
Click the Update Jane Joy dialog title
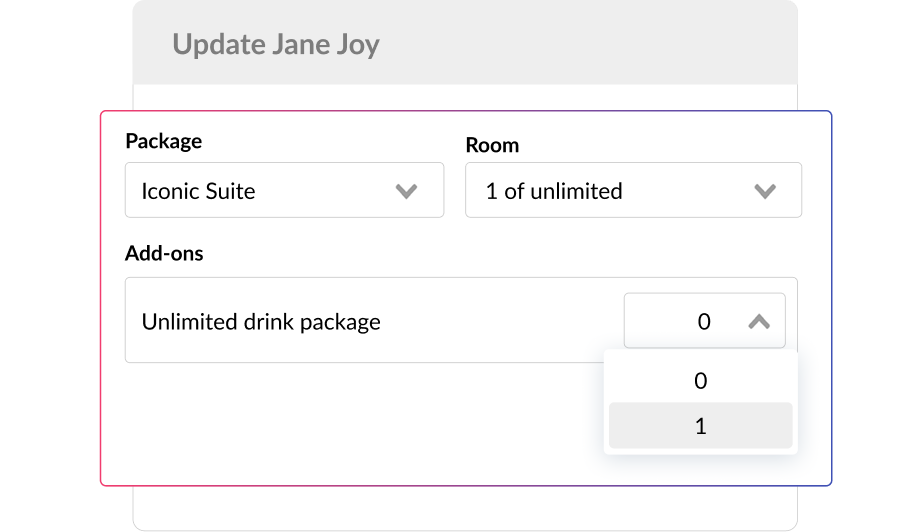(x=276, y=45)
